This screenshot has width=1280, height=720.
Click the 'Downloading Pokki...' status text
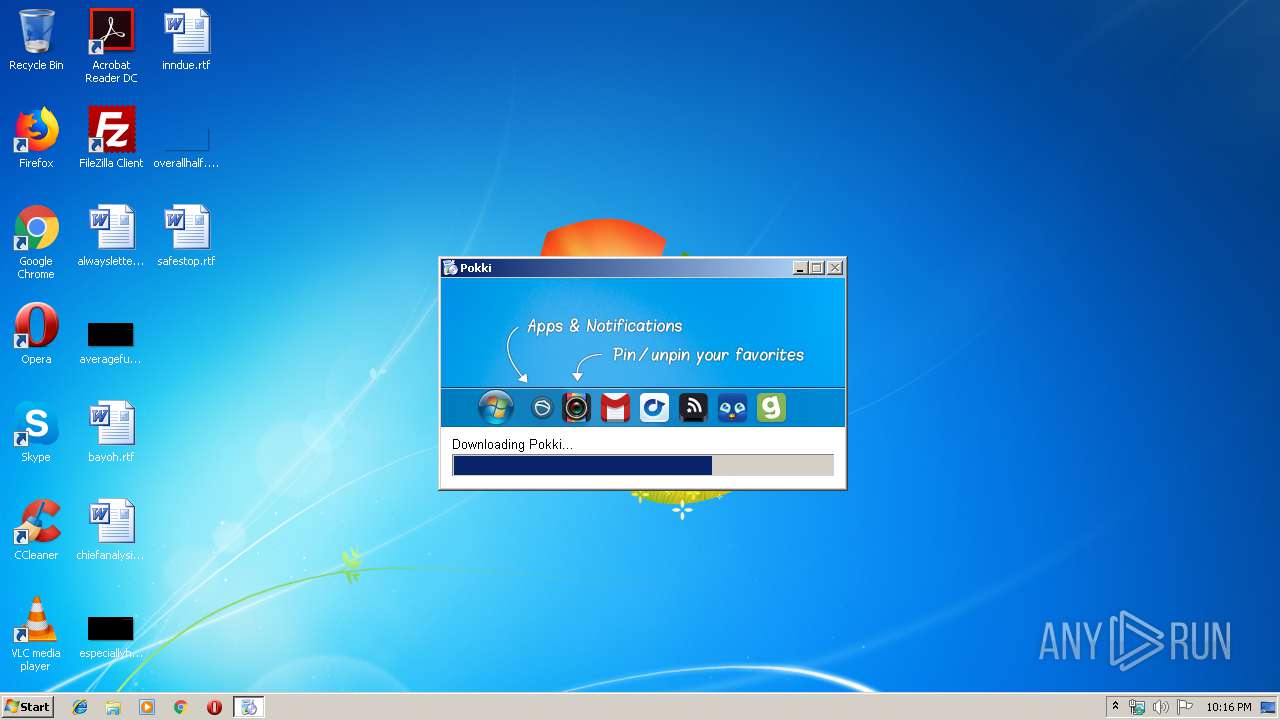512,444
